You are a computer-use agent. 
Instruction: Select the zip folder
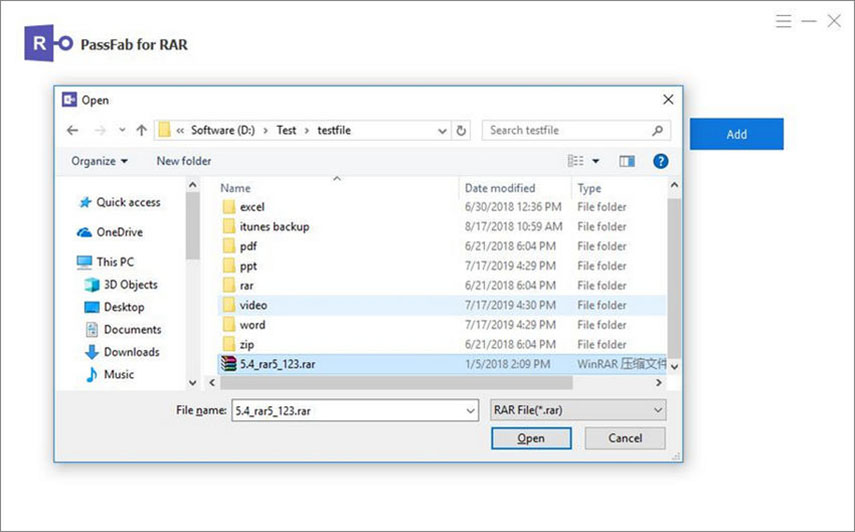tap(442, 344)
